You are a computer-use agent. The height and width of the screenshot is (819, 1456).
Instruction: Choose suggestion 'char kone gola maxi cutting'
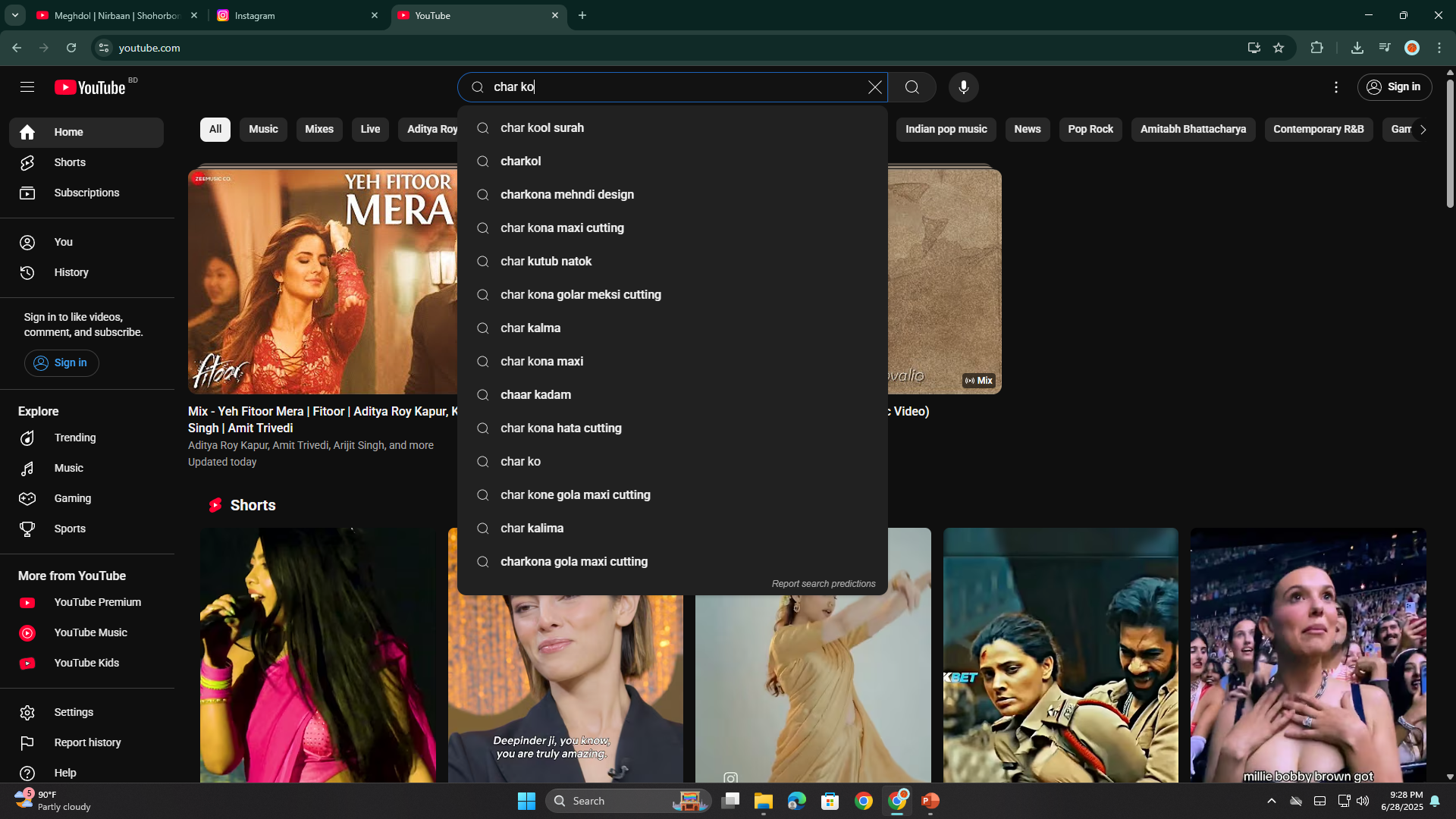[672, 495]
